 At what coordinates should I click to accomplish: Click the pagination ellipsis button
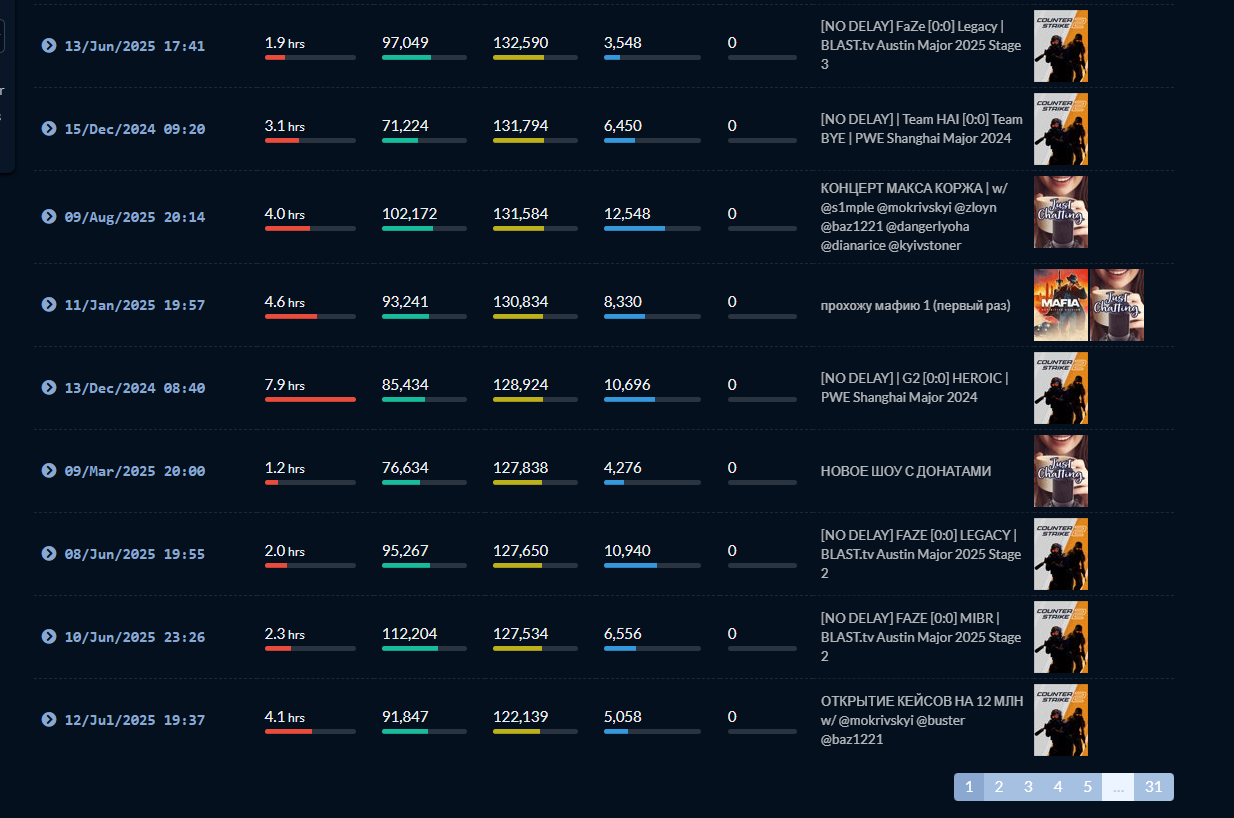pos(1118,787)
